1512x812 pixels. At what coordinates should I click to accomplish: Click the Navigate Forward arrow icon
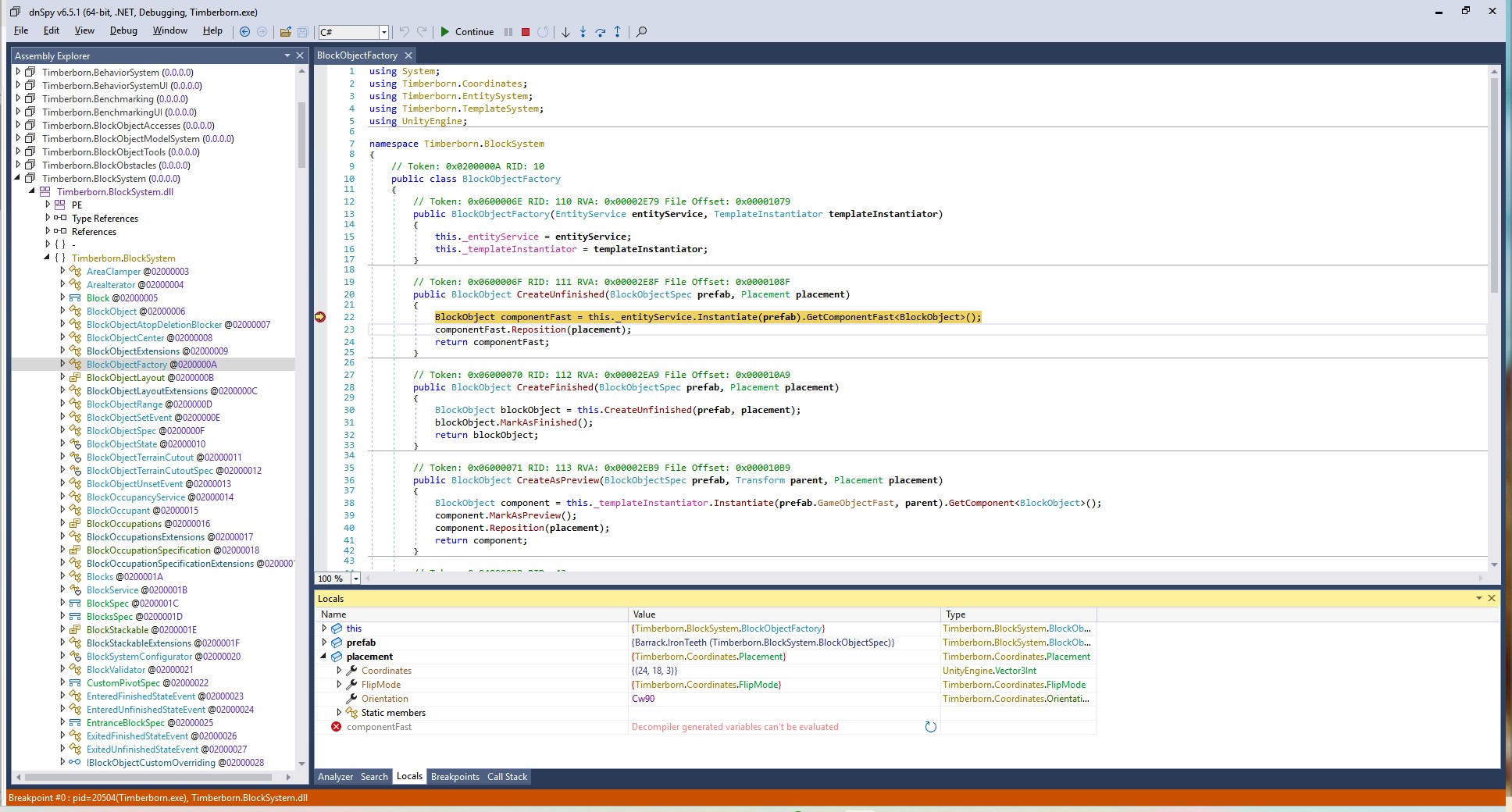point(262,32)
